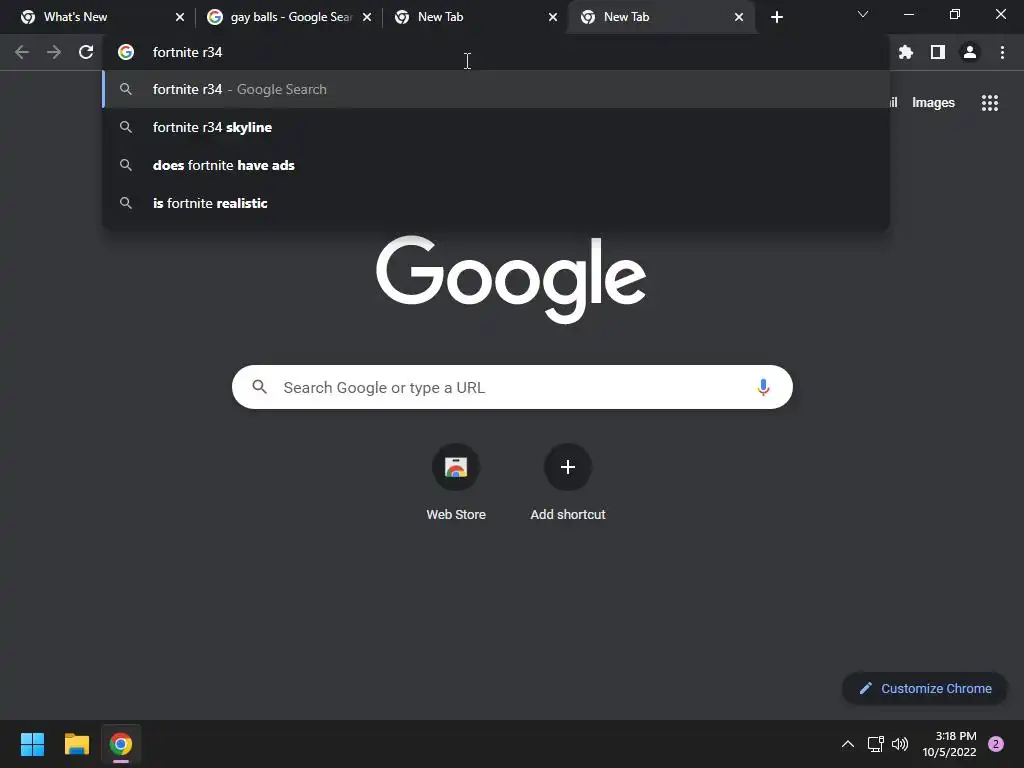Choose does fortnite have ads suggestion
Image resolution: width=1024 pixels, height=768 pixels.
pos(496,165)
